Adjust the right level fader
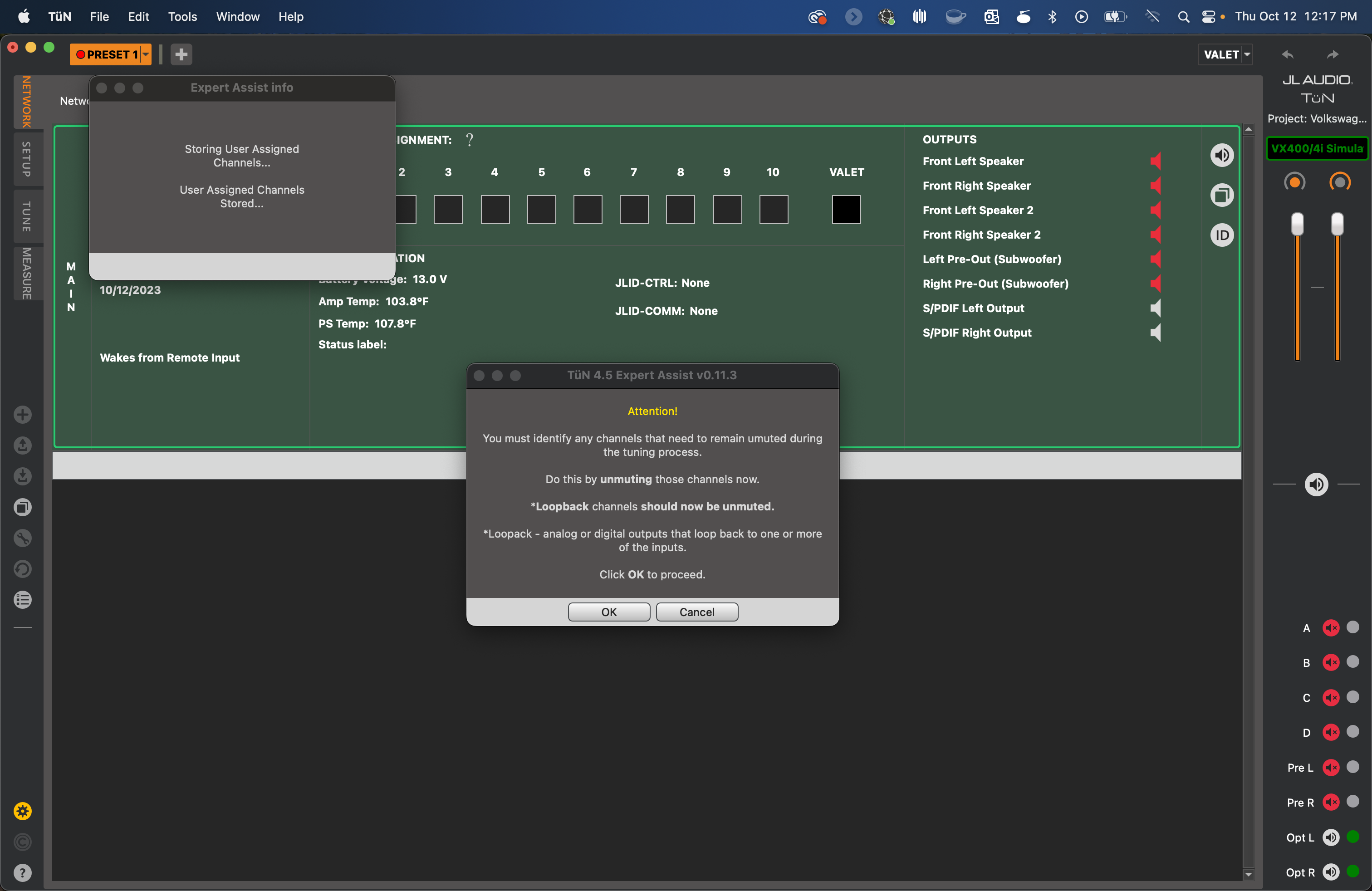The height and width of the screenshot is (891, 1372). (x=1337, y=224)
